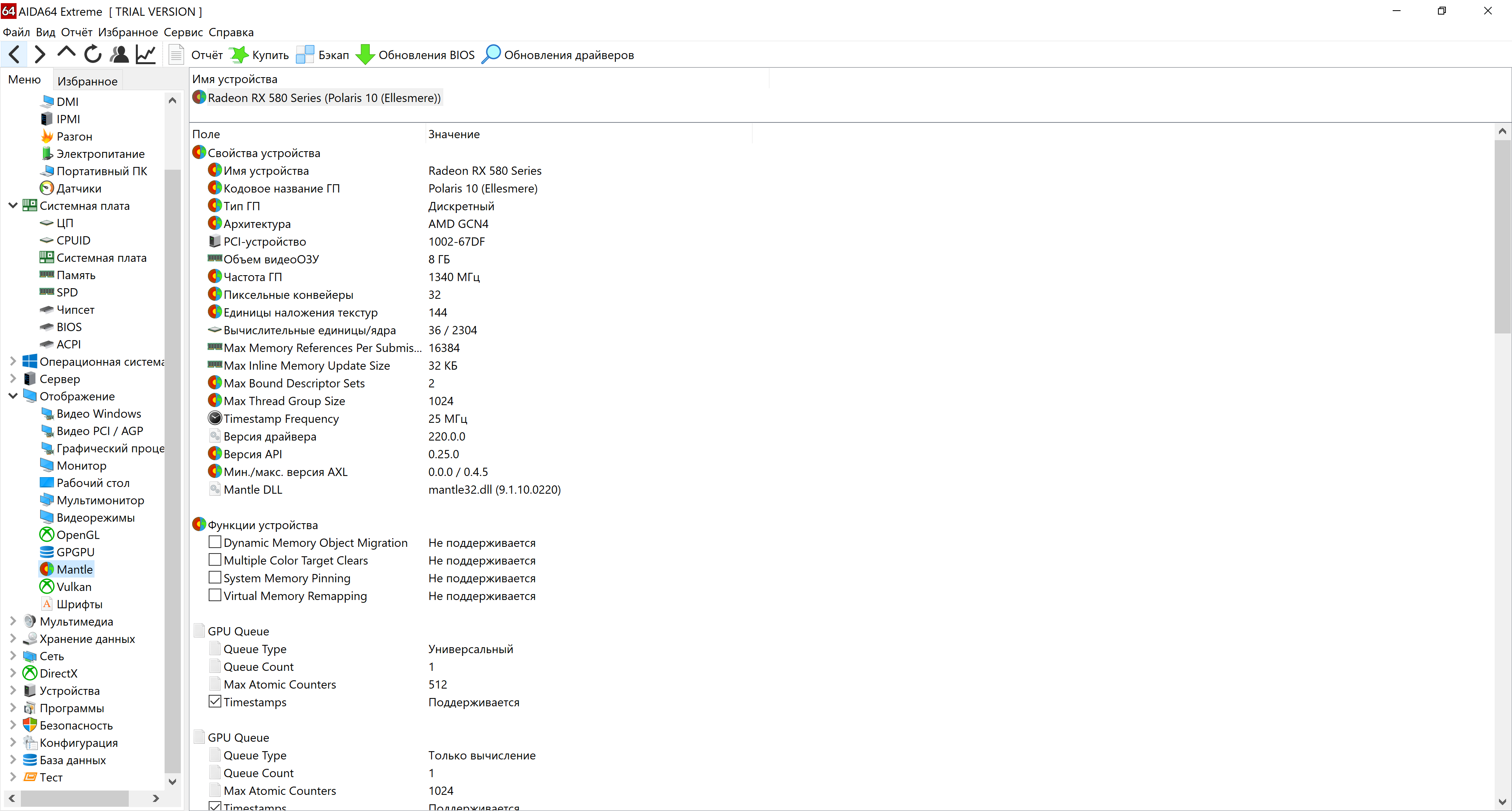Click the Поле column header
The width and height of the screenshot is (1512, 811).
point(308,134)
